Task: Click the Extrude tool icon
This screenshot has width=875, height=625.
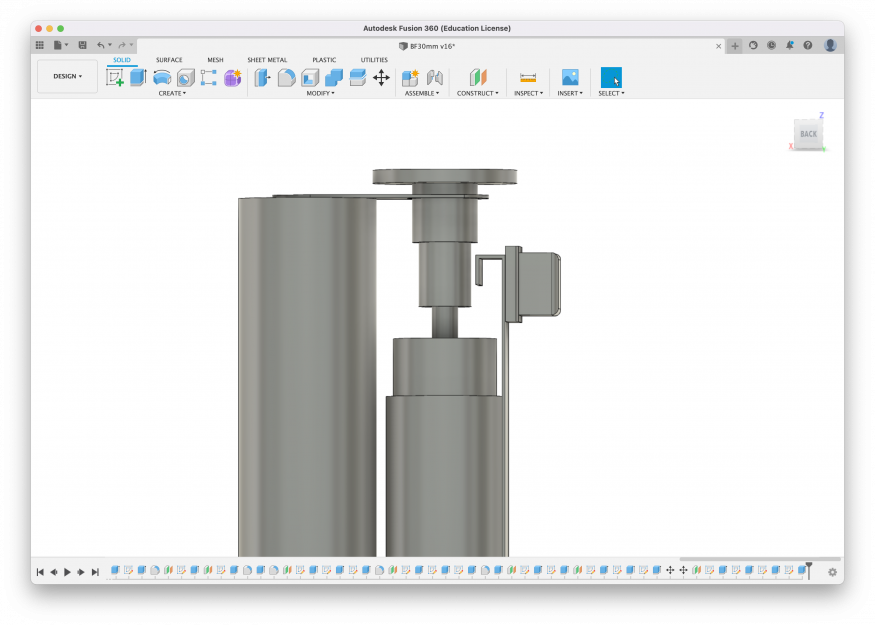Action: tap(138, 77)
